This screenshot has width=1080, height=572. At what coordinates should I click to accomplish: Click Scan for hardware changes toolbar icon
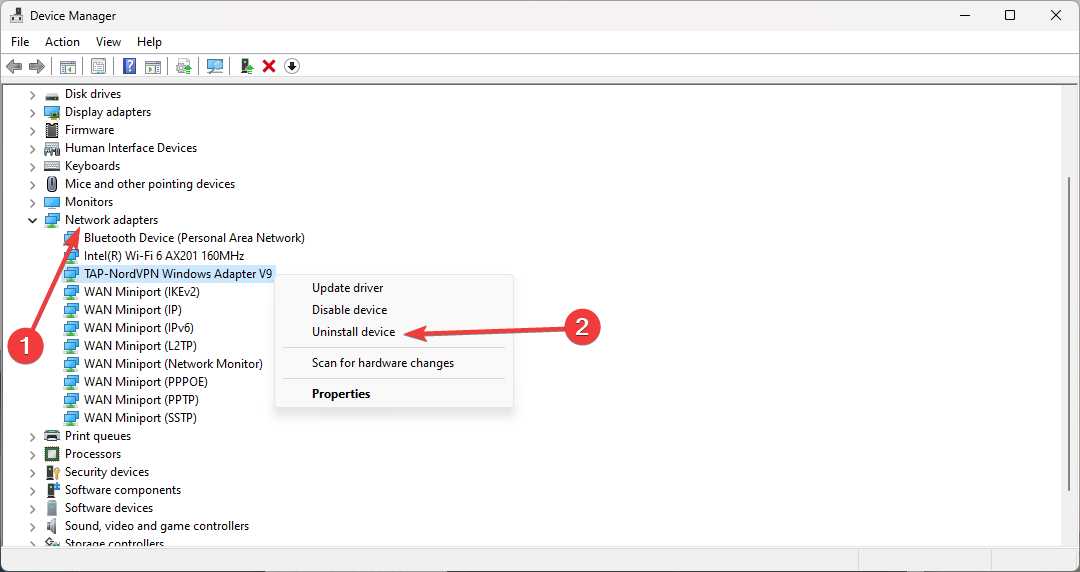[215, 66]
